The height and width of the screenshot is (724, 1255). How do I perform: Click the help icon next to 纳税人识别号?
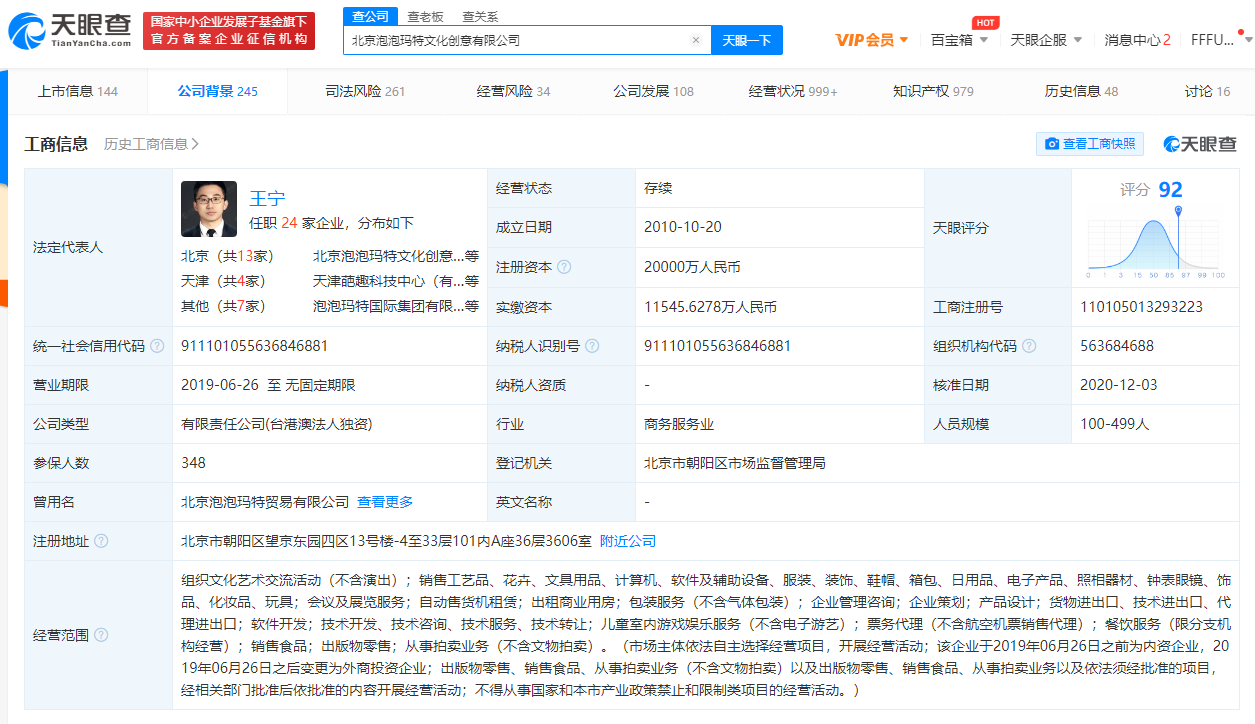(x=592, y=346)
